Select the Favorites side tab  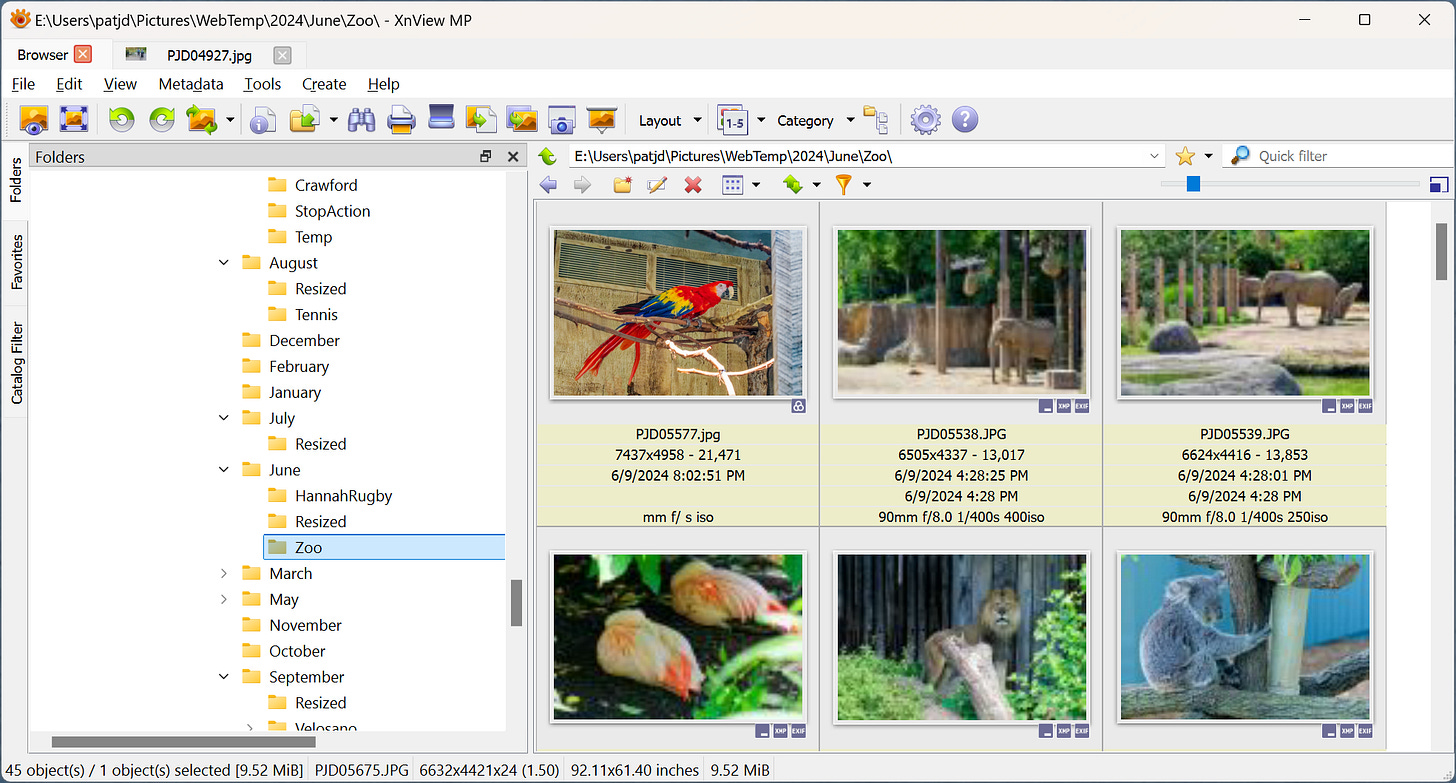point(16,263)
